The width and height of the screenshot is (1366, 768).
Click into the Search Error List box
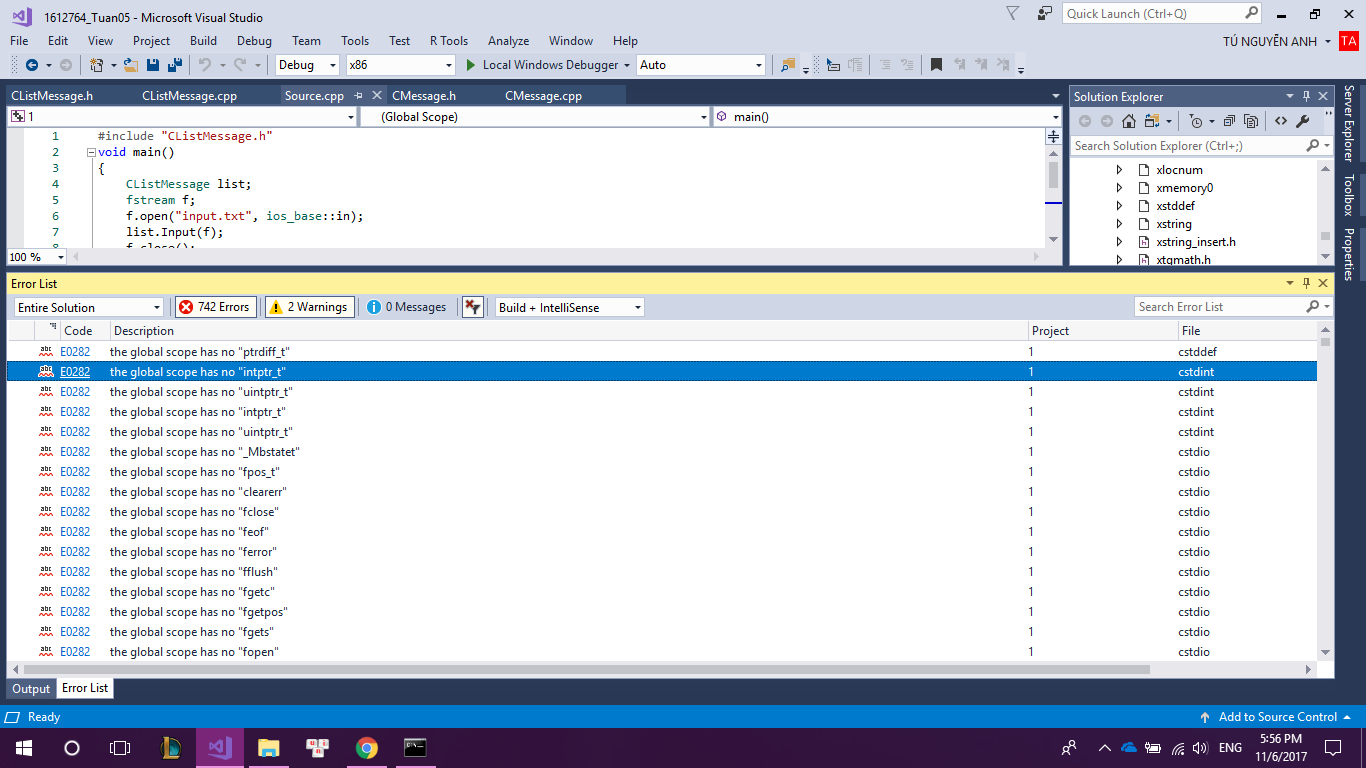1220,307
